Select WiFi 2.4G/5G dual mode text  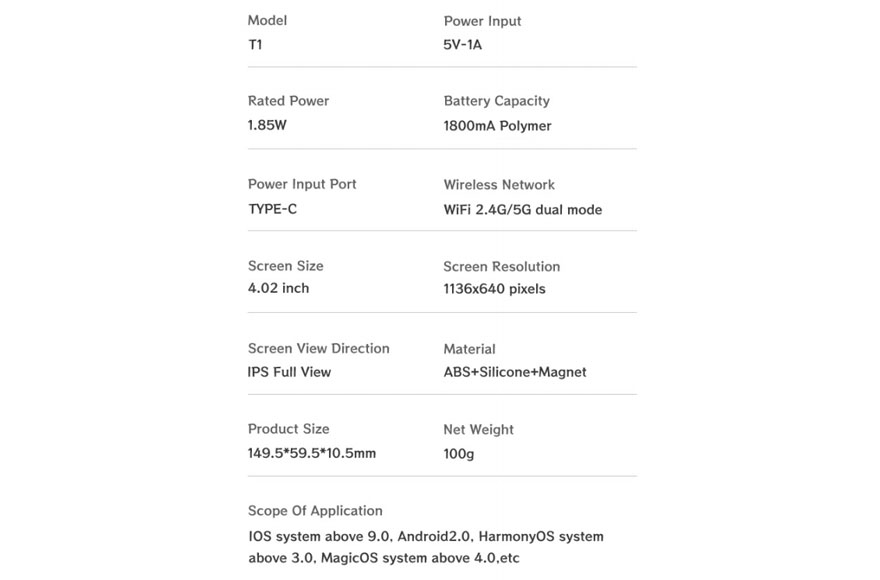pos(522,210)
